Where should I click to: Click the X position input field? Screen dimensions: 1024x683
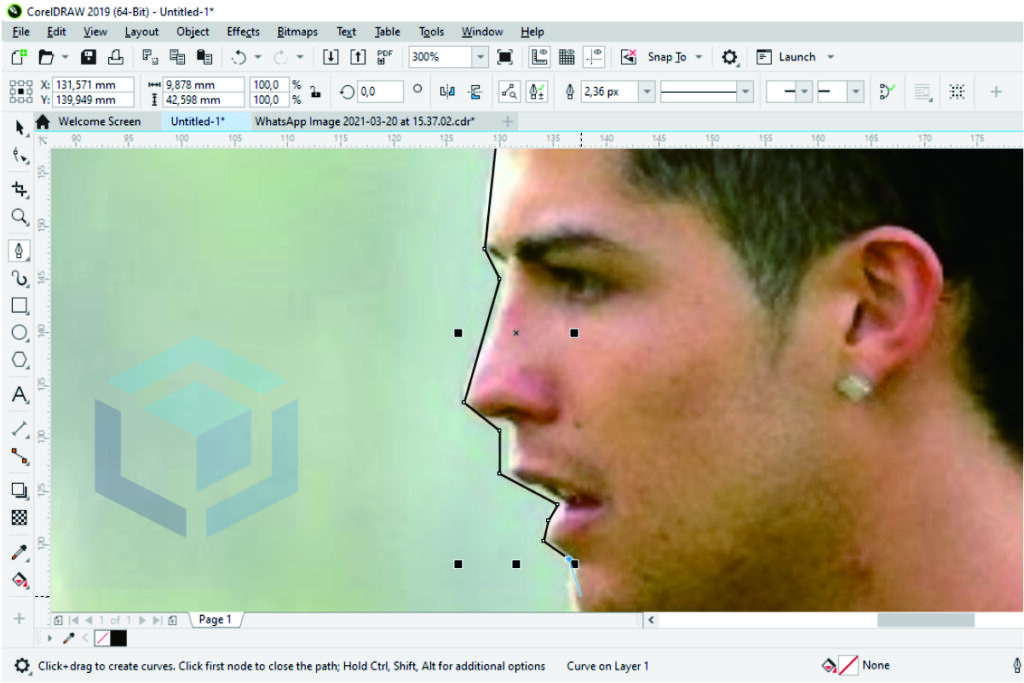pos(93,85)
